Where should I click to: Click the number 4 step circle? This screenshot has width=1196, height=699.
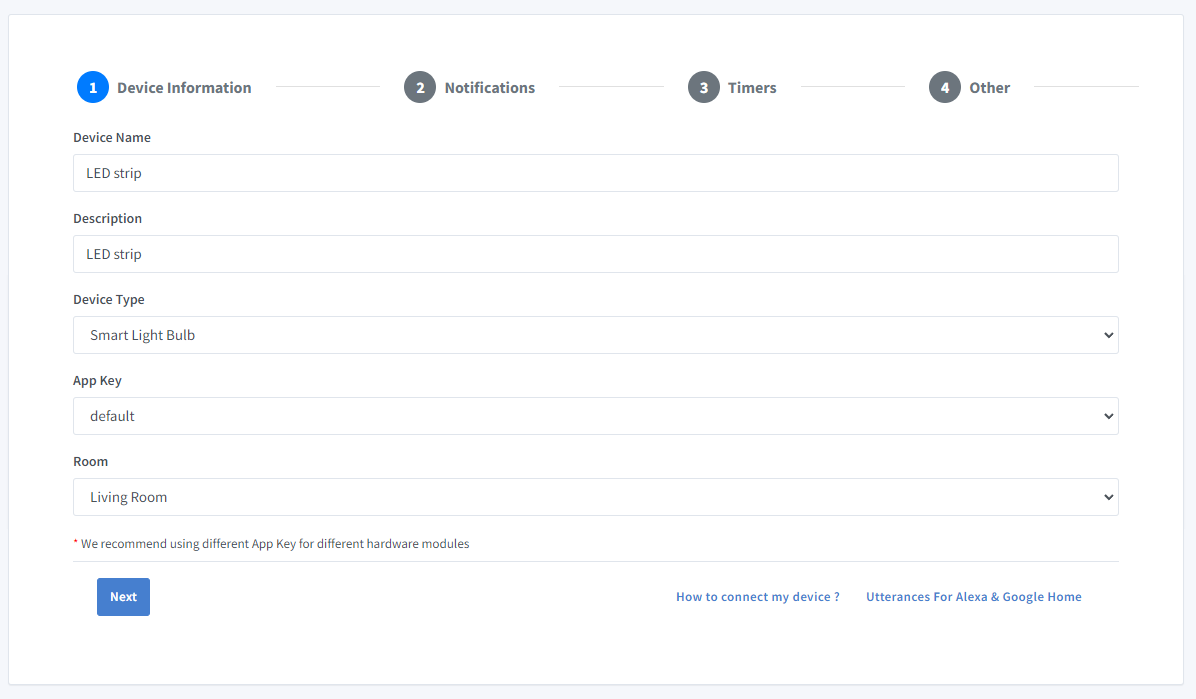coord(945,87)
